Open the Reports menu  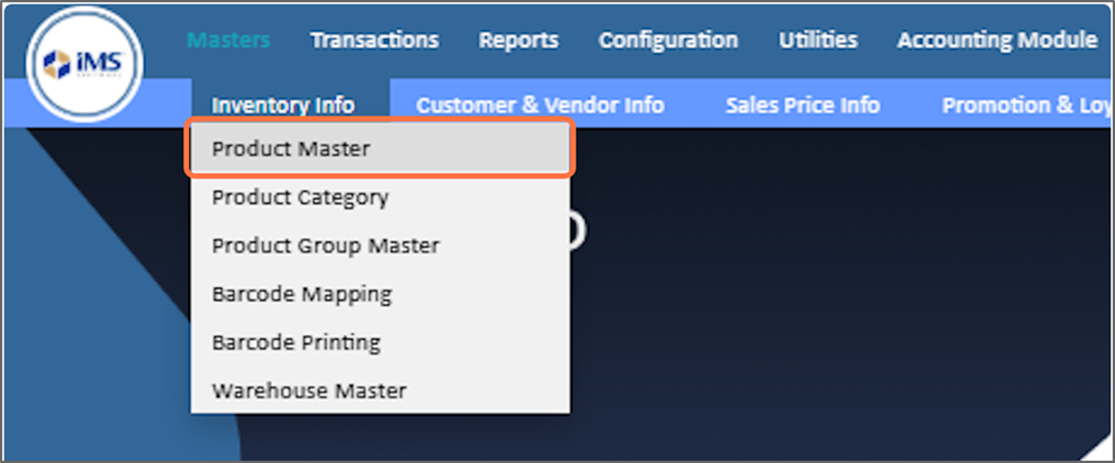tap(518, 40)
